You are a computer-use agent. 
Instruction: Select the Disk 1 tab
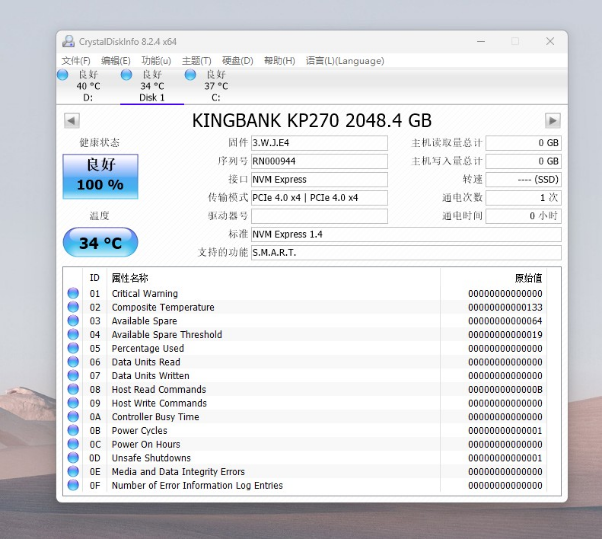coord(152,86)
